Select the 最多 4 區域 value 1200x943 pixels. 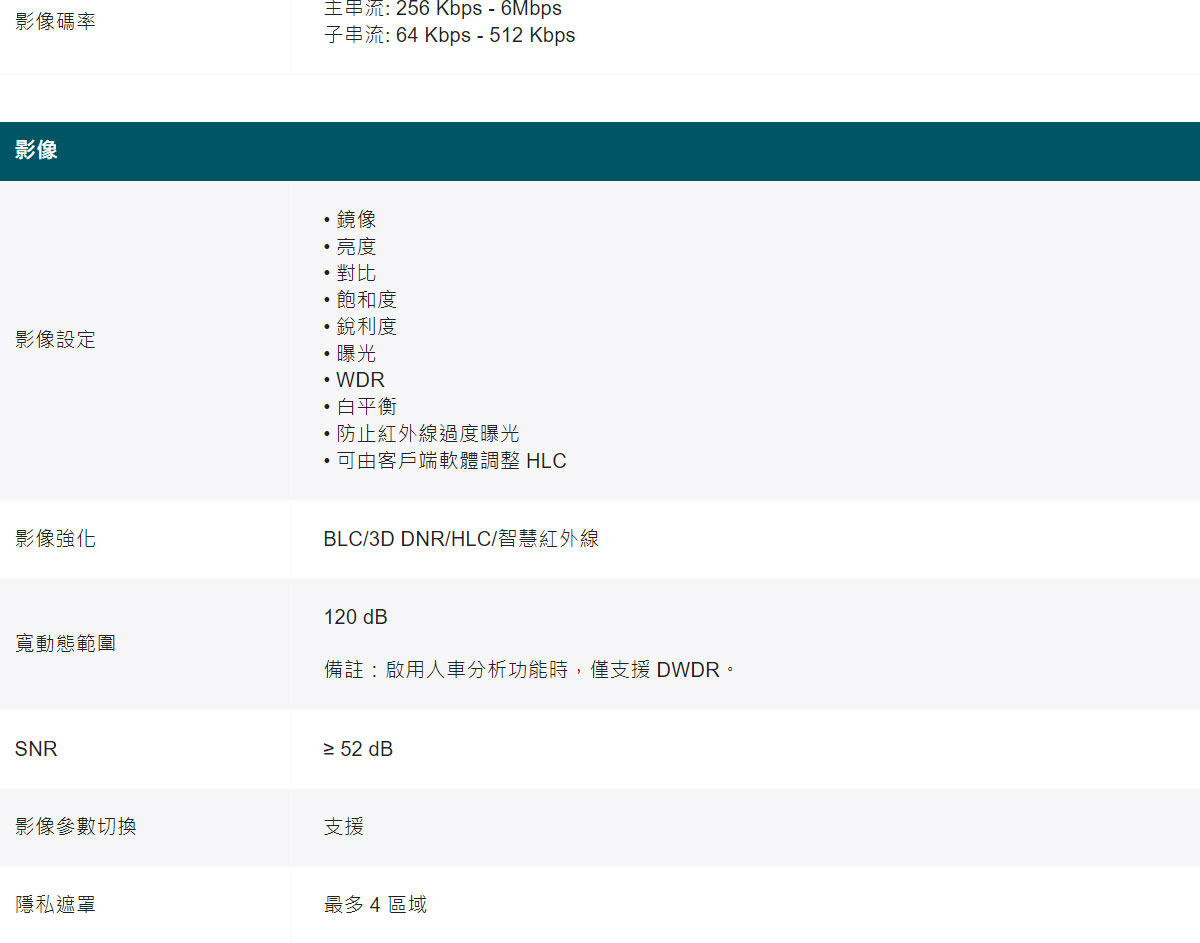375,905
